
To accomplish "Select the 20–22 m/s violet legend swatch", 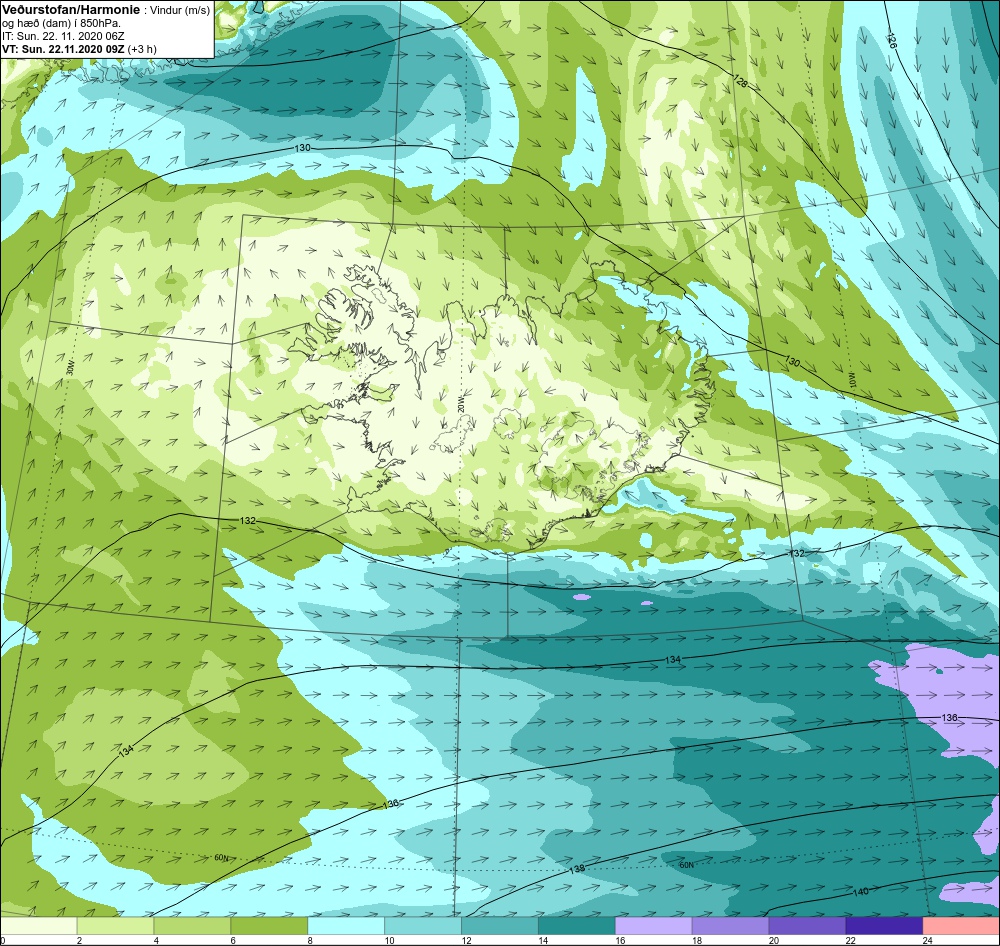I will 807,925.
